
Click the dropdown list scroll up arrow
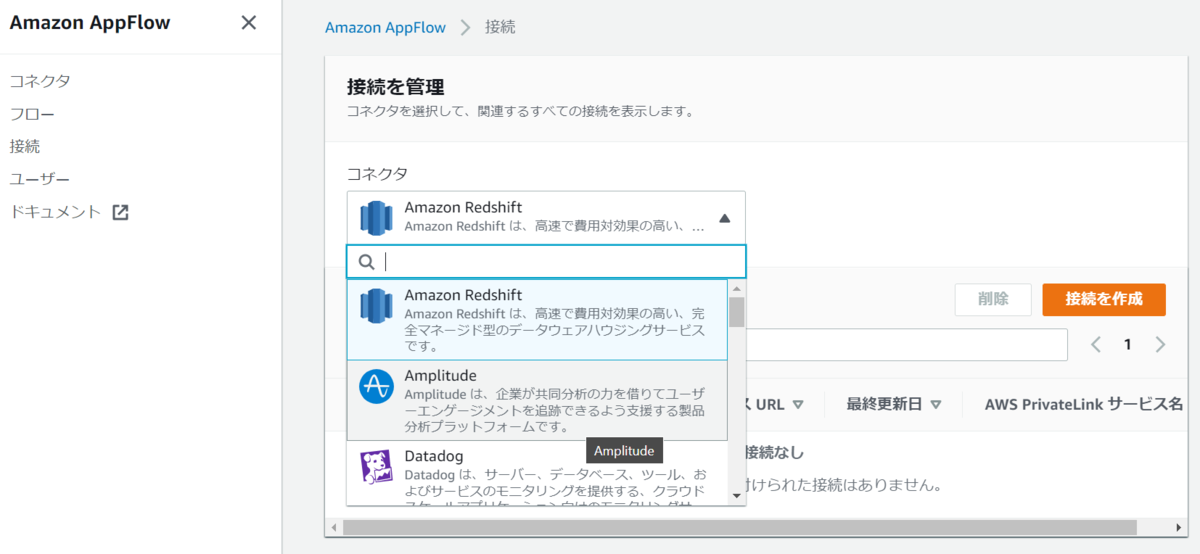[x=737, y=289]
